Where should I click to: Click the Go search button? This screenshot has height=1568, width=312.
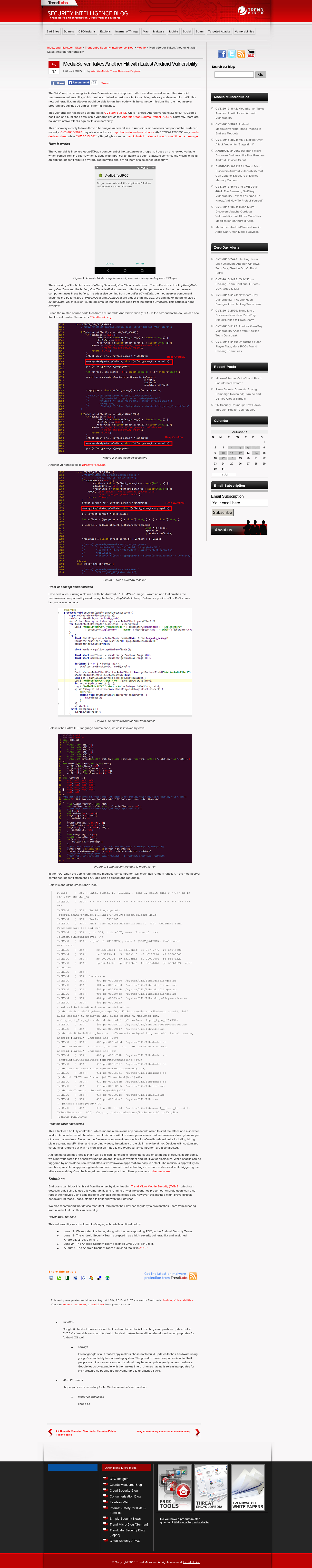pos(260,74)
